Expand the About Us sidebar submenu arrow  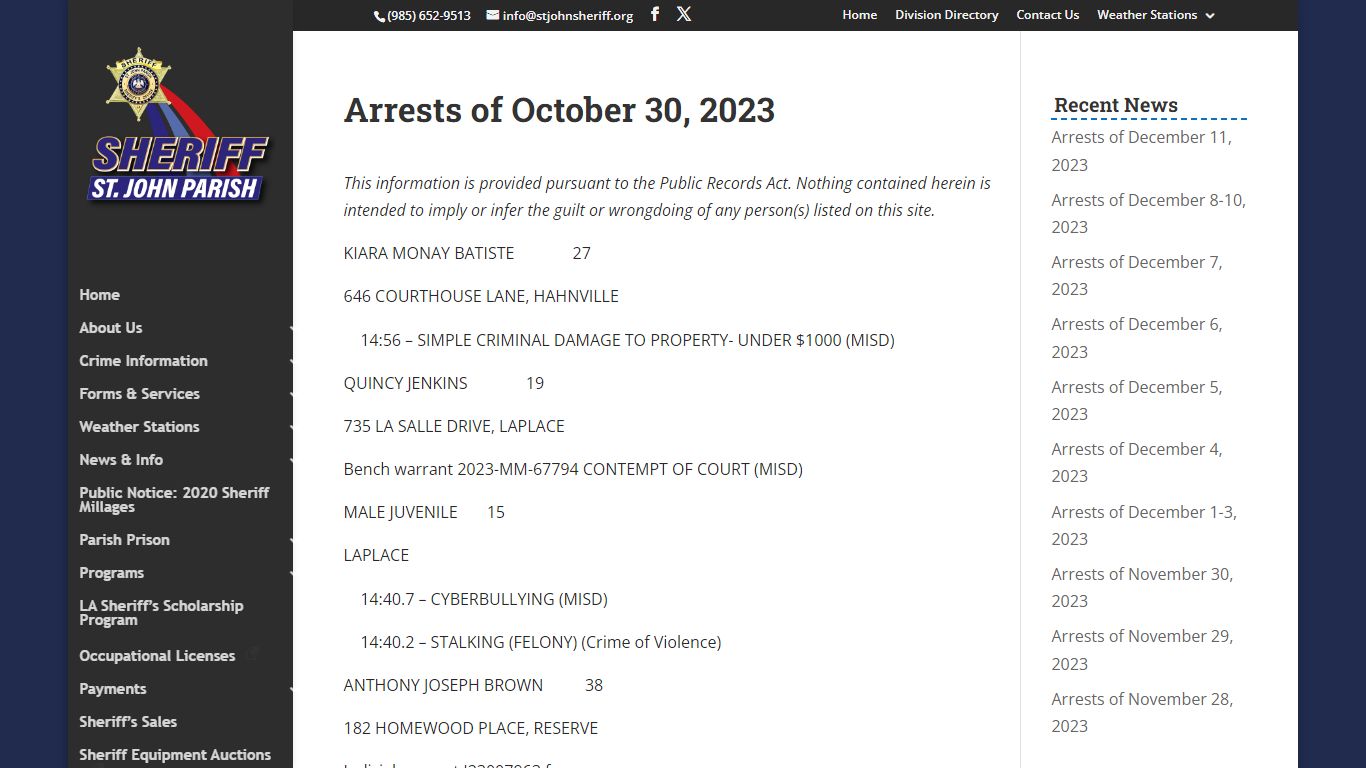[291, 329]
